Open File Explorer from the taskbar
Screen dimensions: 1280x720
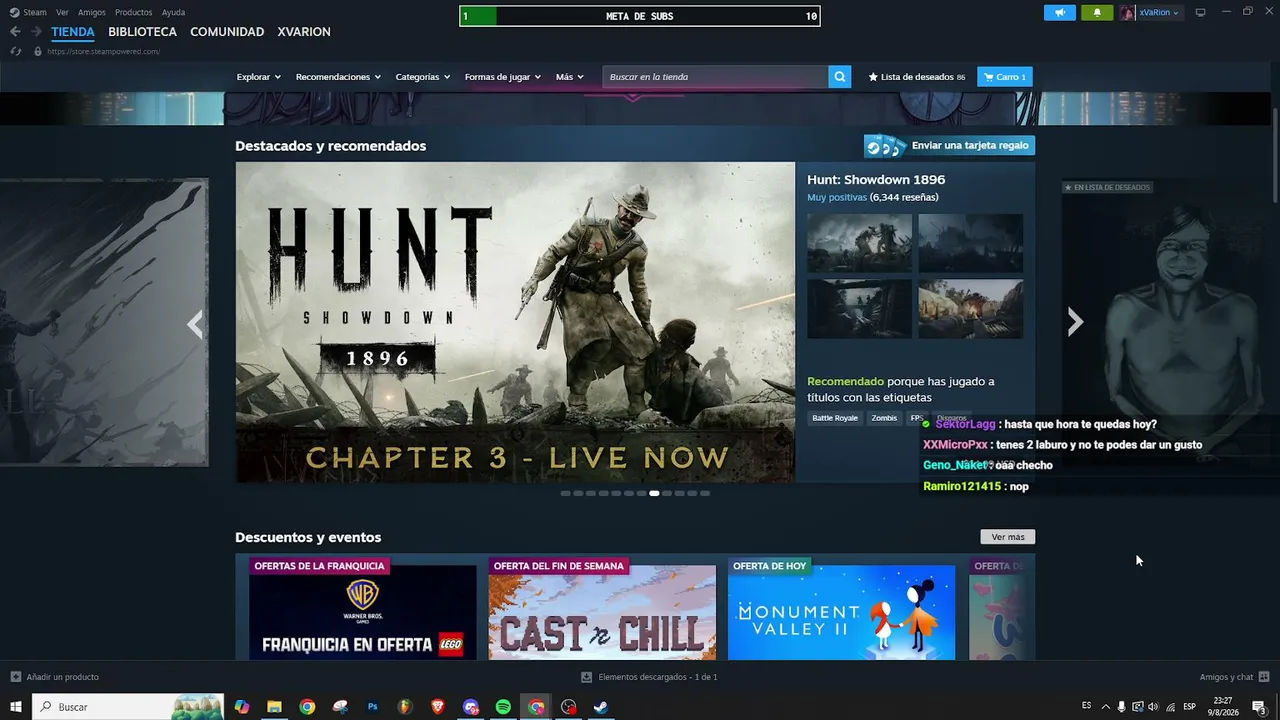tap(274, 707)
